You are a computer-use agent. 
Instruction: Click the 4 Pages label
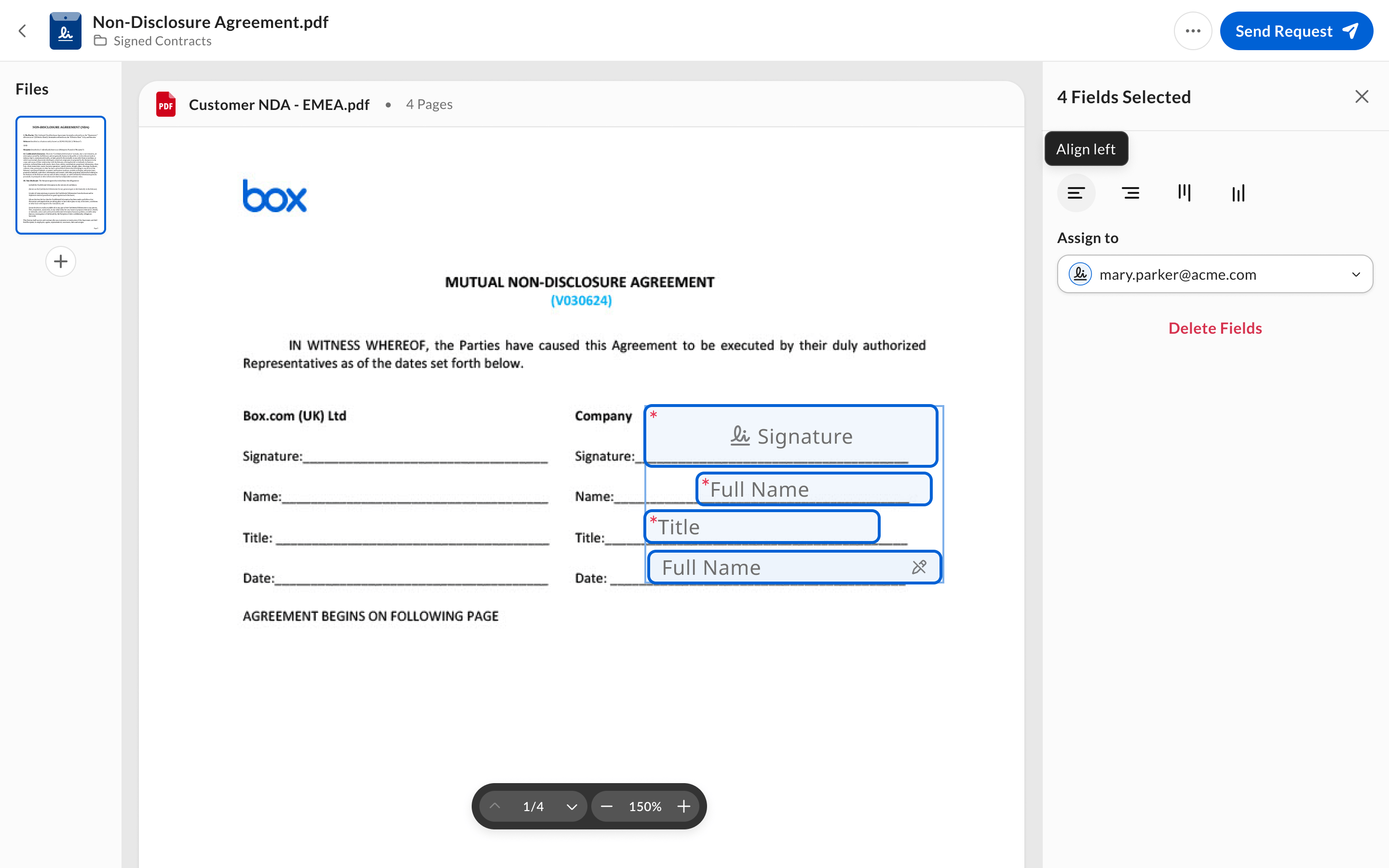429,105
